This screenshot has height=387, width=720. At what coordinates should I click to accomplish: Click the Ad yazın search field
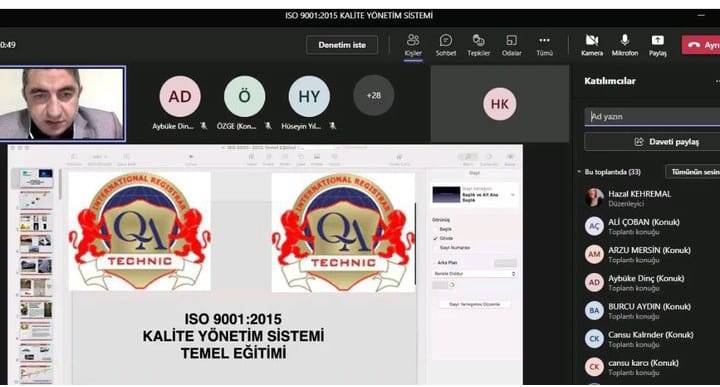click(652, 117)
